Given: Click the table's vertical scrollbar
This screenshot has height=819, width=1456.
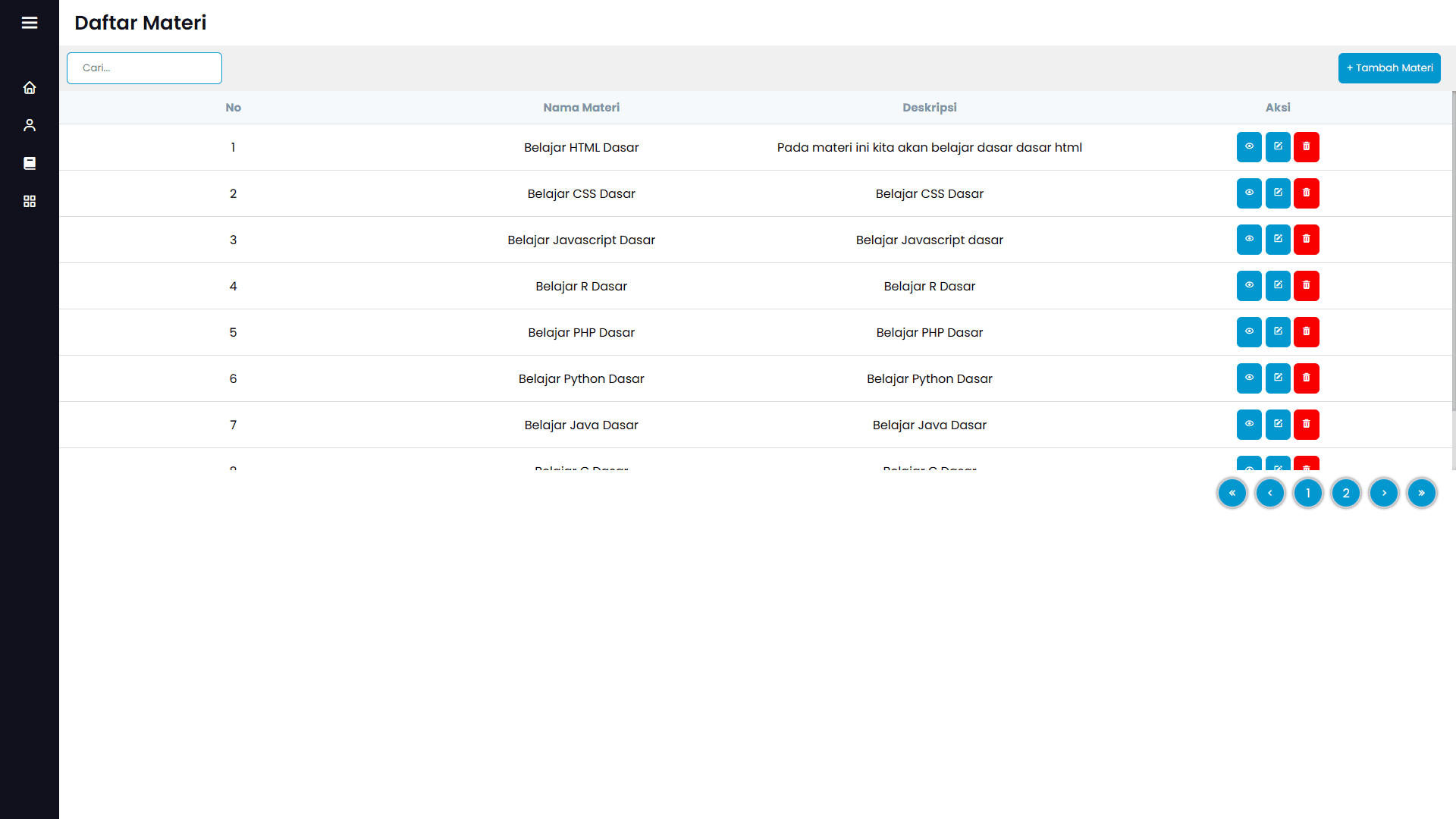Looking at the screenshot, I should [1453, 250].
